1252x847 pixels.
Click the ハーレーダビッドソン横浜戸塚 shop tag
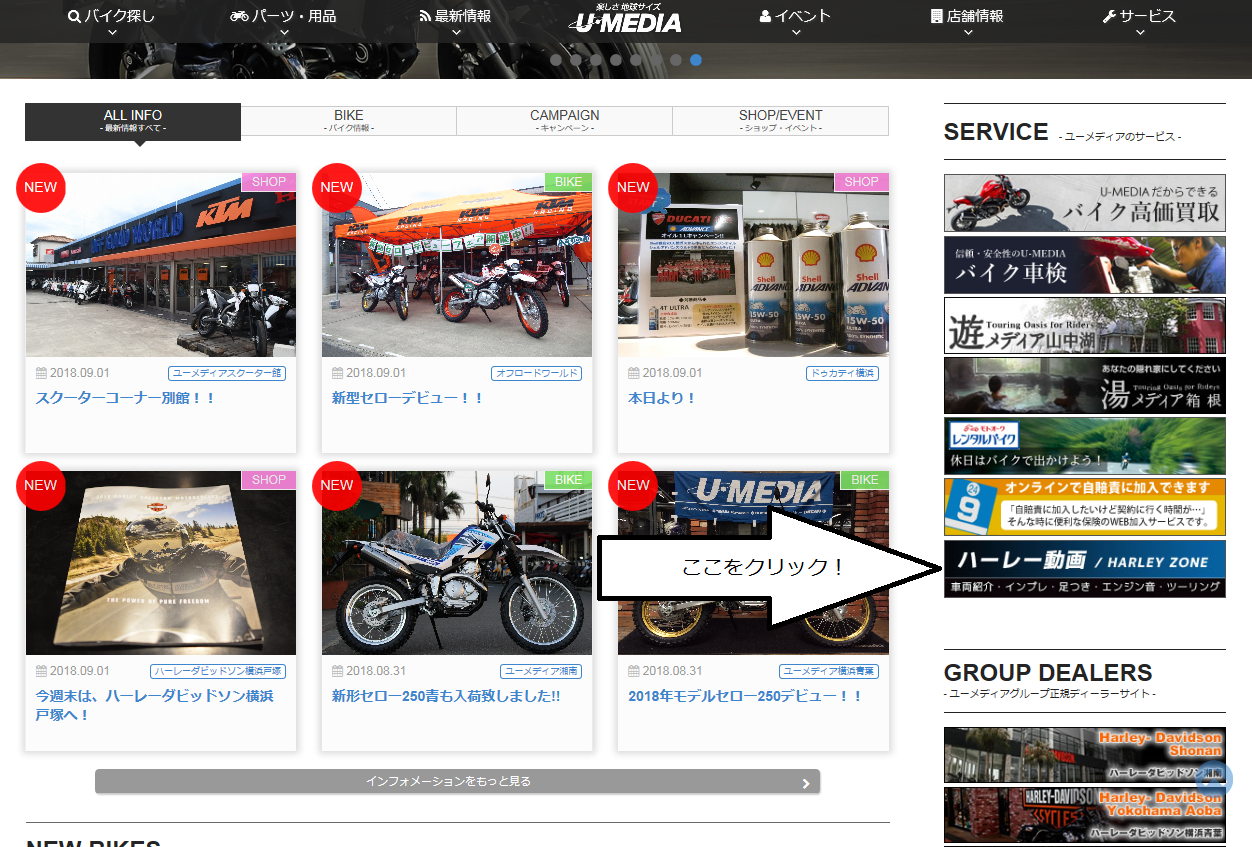(x=218, y=671)
